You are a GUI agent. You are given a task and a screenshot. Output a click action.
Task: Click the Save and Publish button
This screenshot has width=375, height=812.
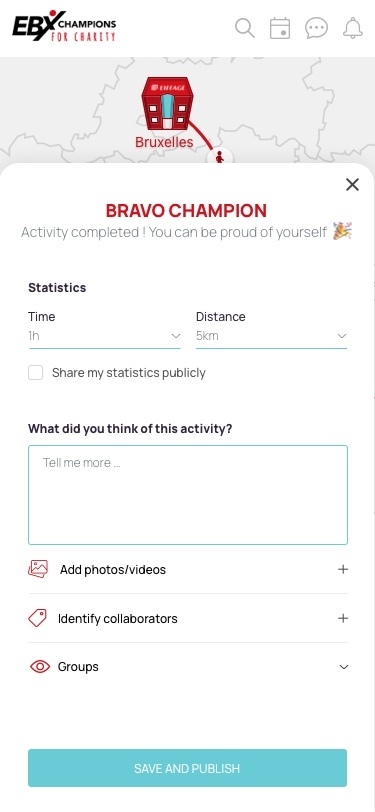(x=188, y=768)
